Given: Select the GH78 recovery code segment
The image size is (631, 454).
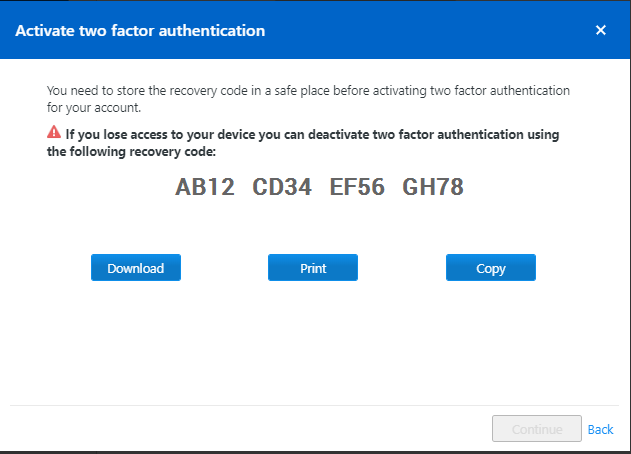Looking at the screenshot, I should [x=433, y=187].
